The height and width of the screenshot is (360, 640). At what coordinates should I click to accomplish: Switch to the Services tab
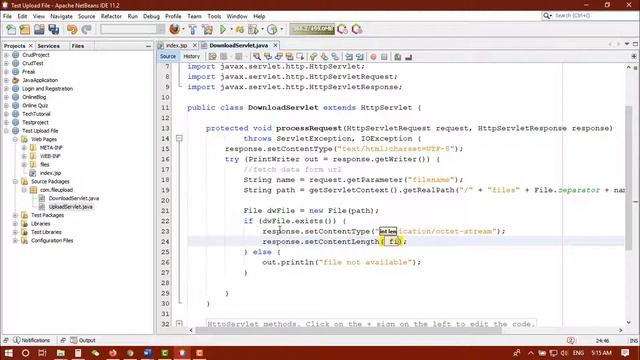click(x=49, y=46)
